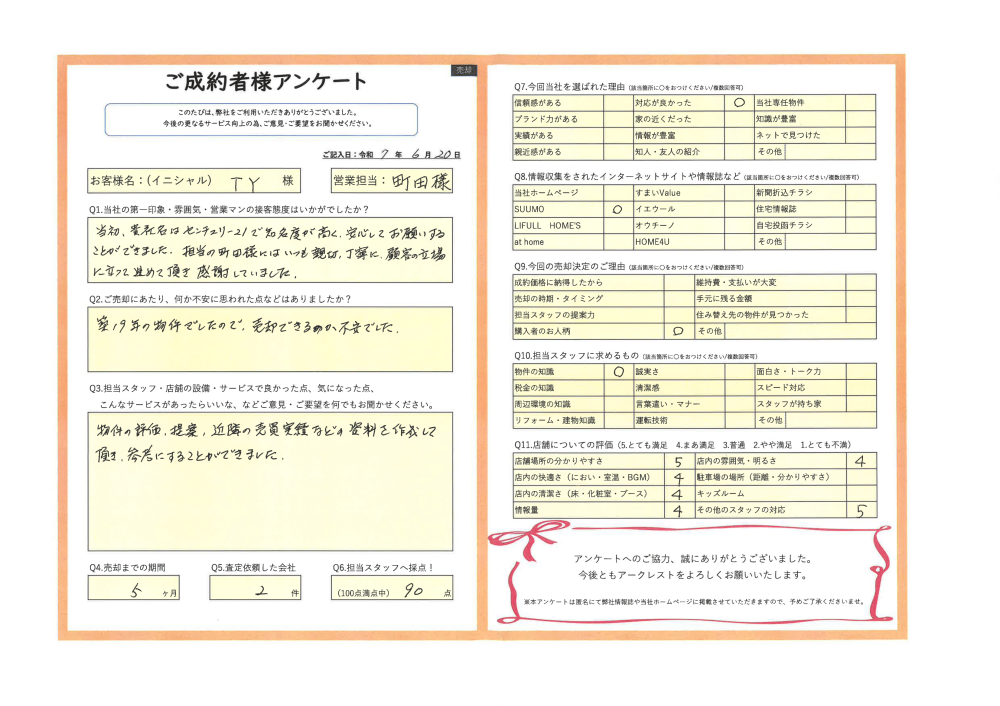Click the 店内の雰囲気・明るさ rating cell

[x=860, y=462]
